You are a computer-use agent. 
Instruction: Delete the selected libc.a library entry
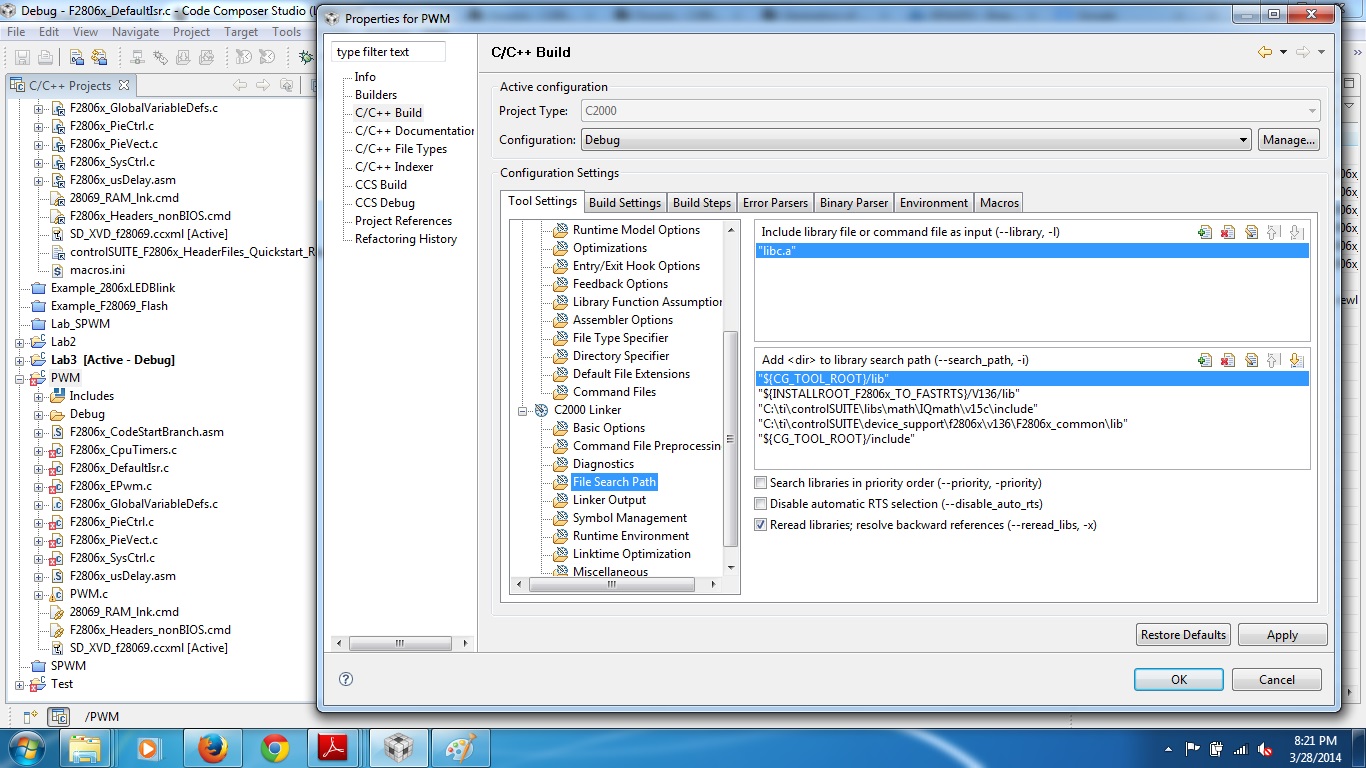tap(1228, 232)
